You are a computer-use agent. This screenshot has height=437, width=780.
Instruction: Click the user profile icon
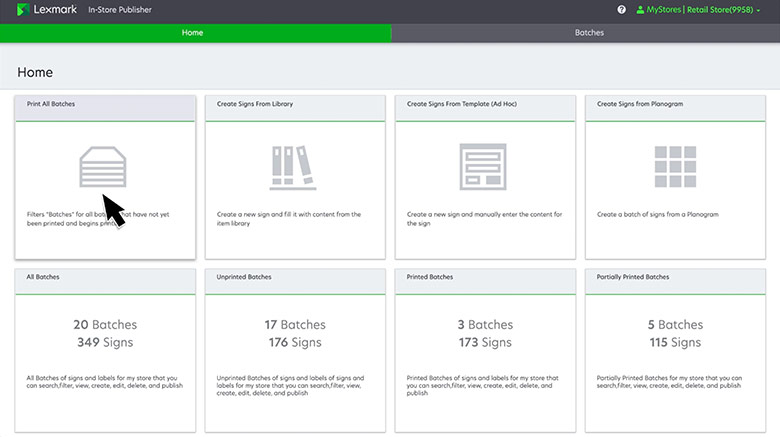(639, 10)
